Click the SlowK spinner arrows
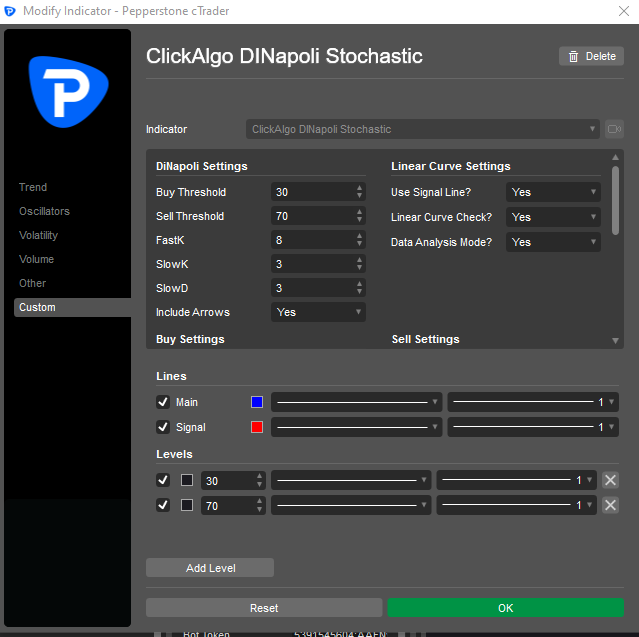 [x=359, y=264]
